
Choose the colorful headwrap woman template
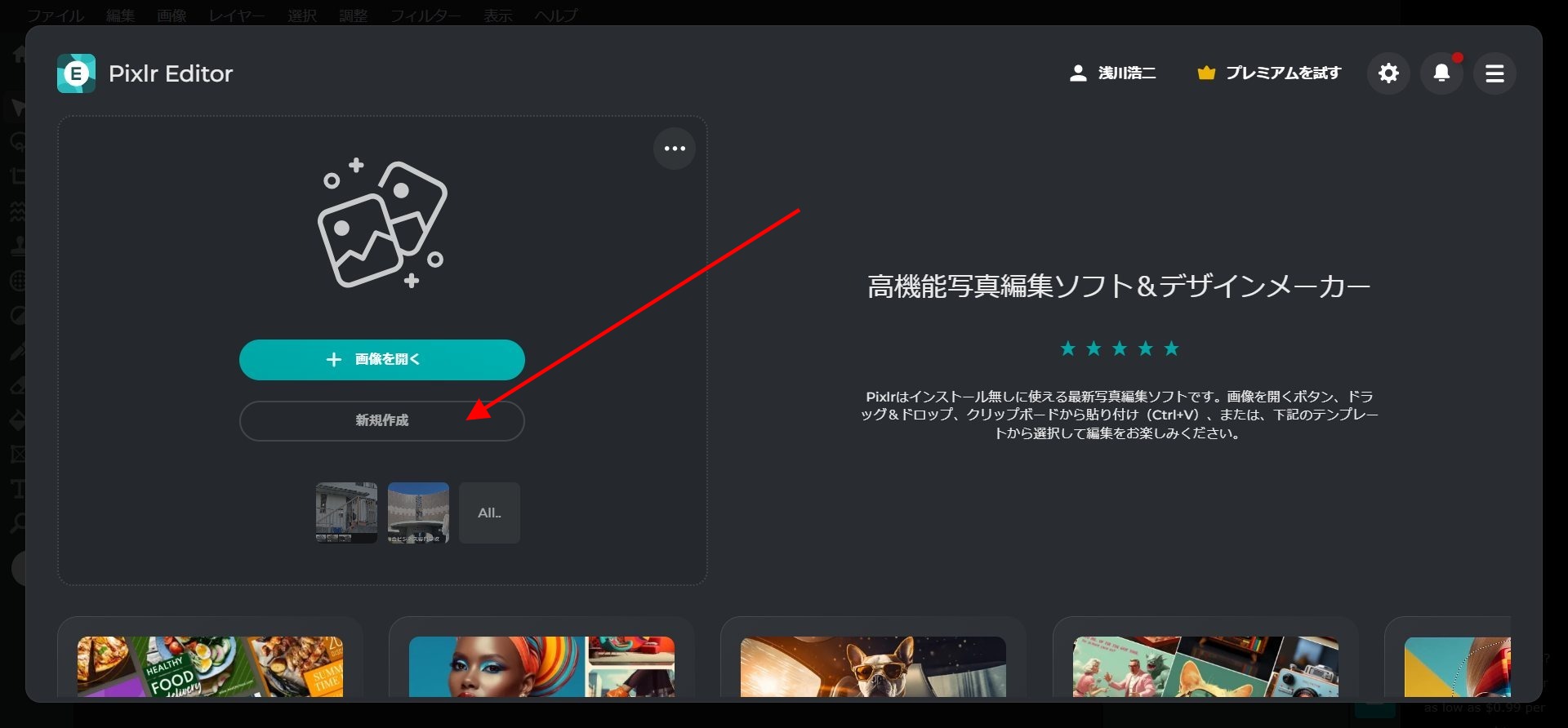pos(541,666)
